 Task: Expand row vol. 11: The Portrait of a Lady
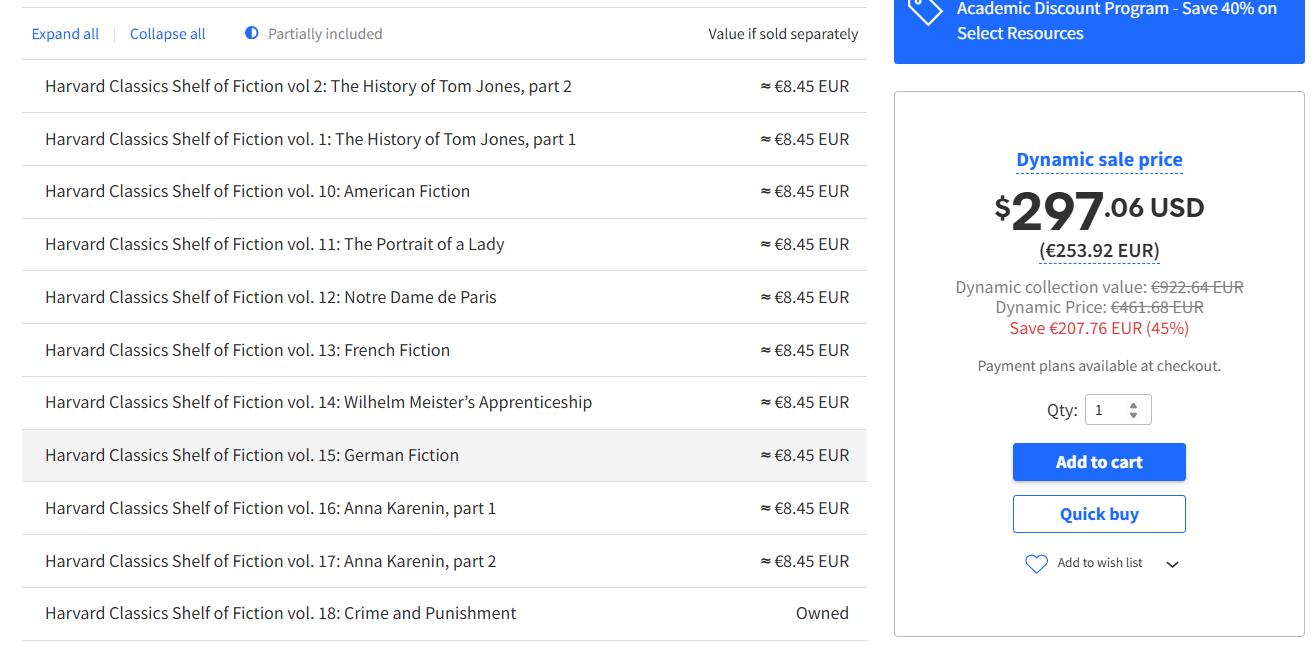coord(444,244)
